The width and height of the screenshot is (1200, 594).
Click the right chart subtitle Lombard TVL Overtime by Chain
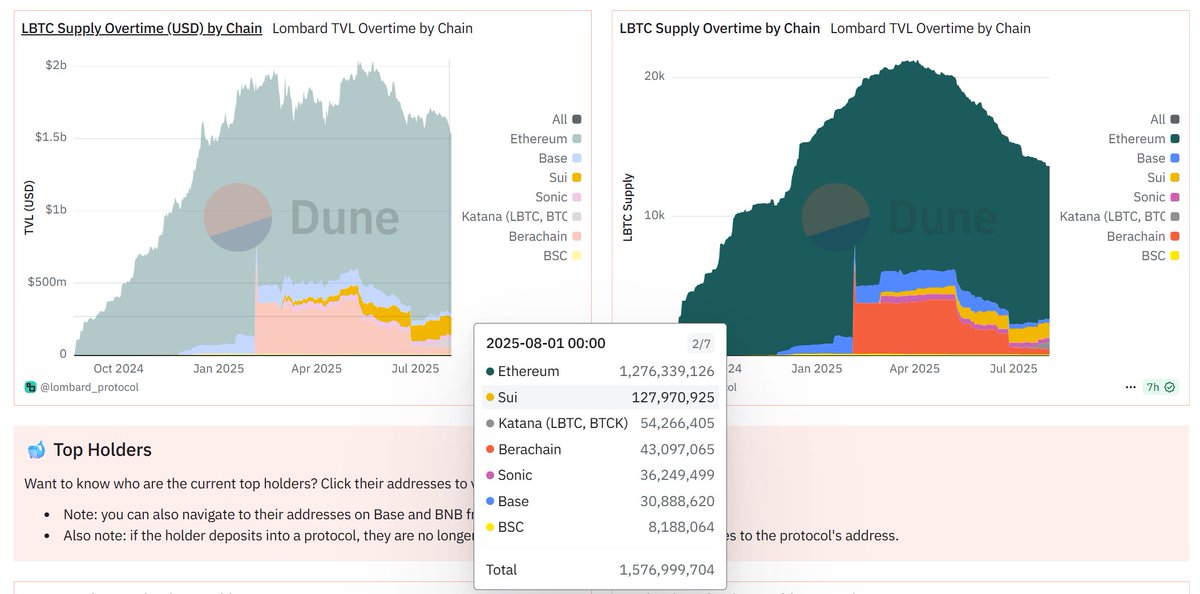click(x=931, y=28)
